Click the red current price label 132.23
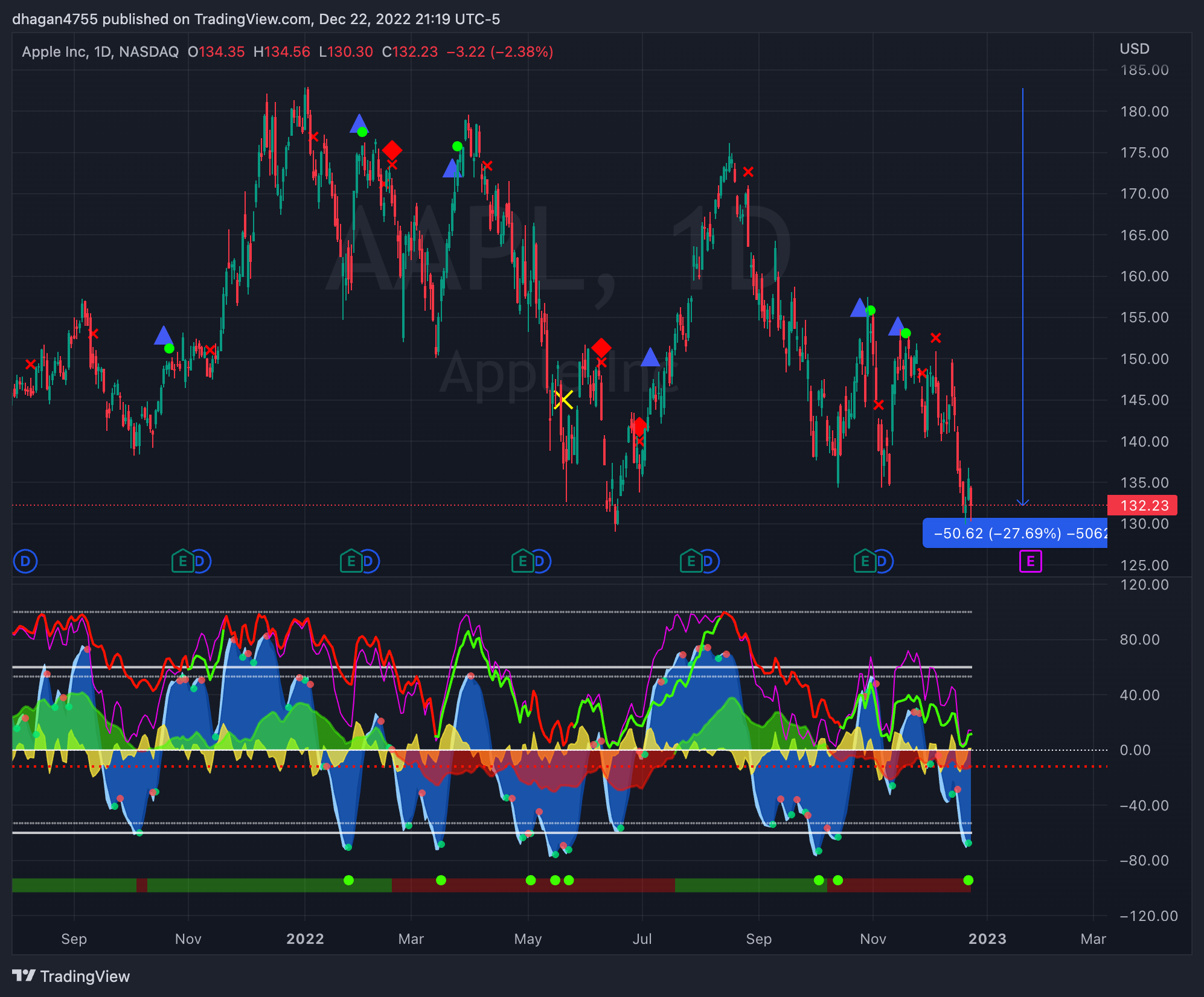The image size is (1204, 997). point(1143,505)
